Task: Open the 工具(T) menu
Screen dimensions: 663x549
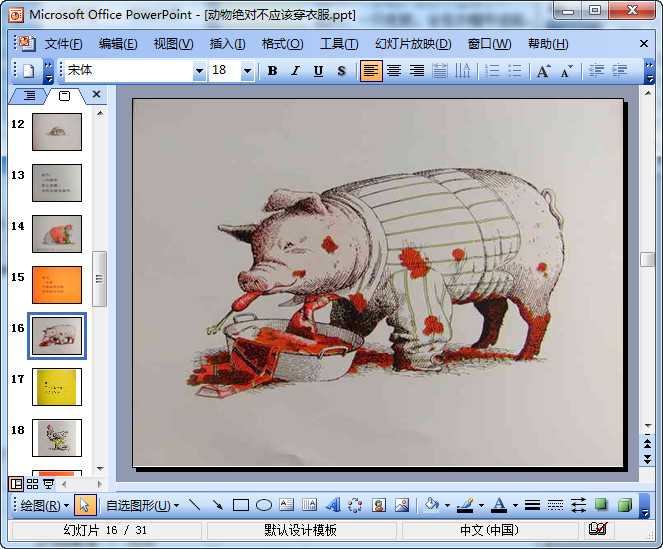Action: (x=339, y=44)
